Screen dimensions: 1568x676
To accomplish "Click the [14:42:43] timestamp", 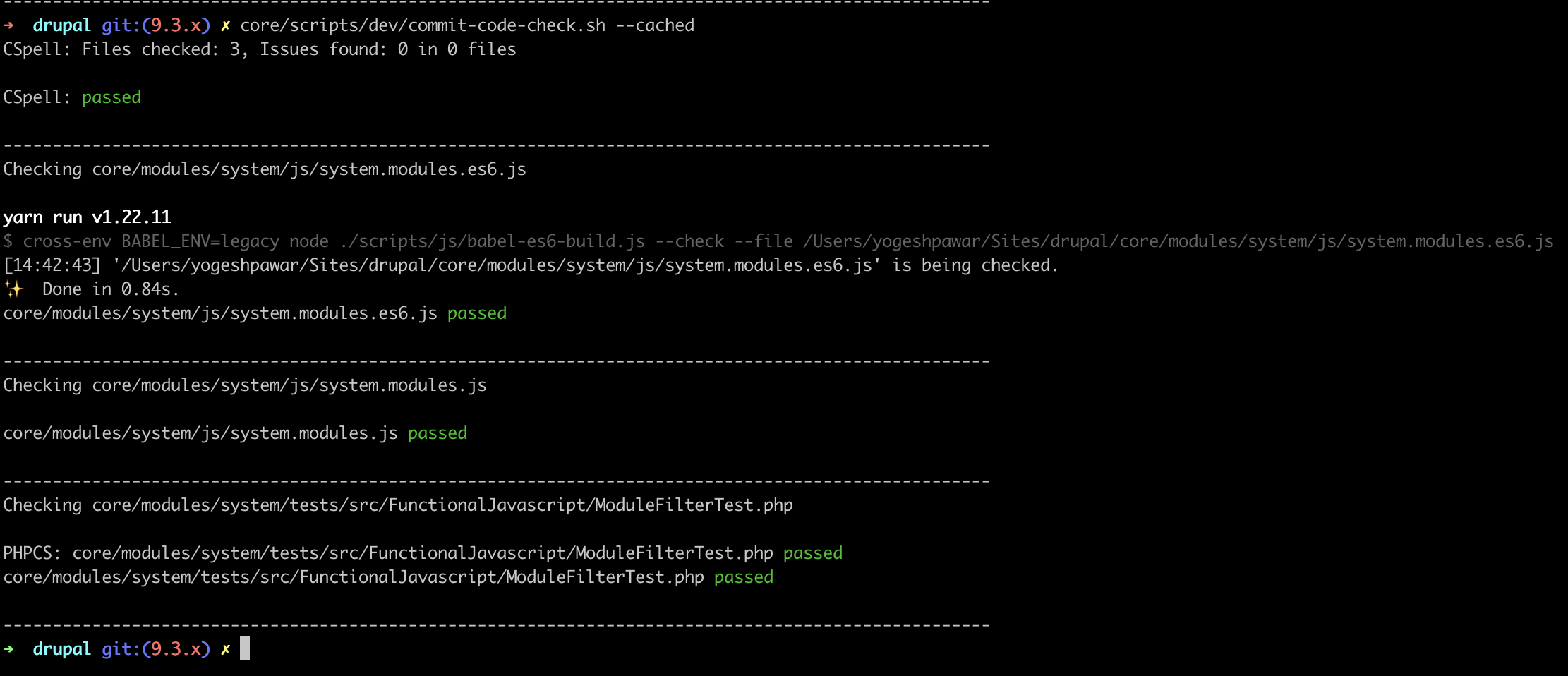I will click(x=52, y=265).
